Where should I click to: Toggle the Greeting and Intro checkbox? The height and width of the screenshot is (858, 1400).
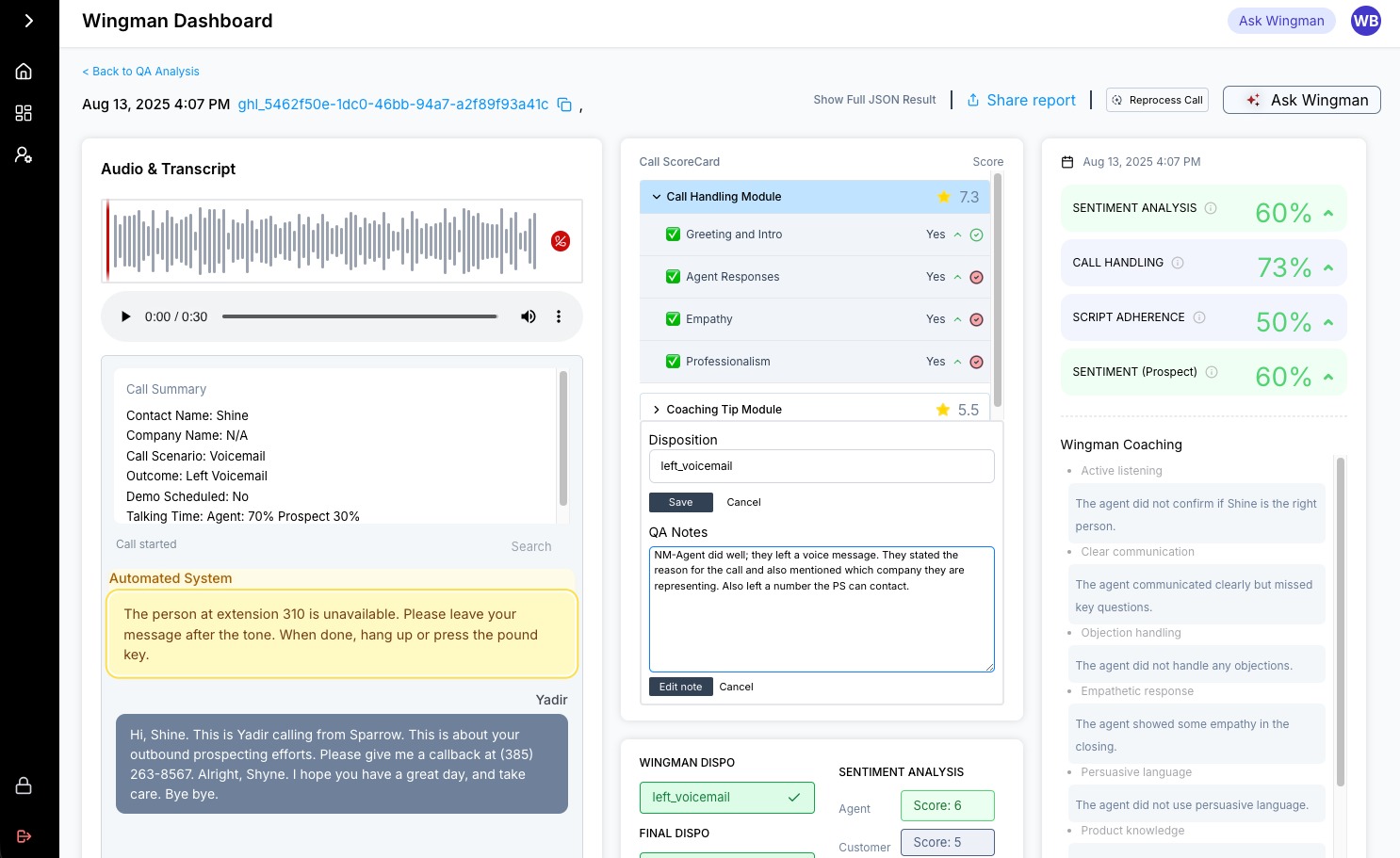click(673, 235)
